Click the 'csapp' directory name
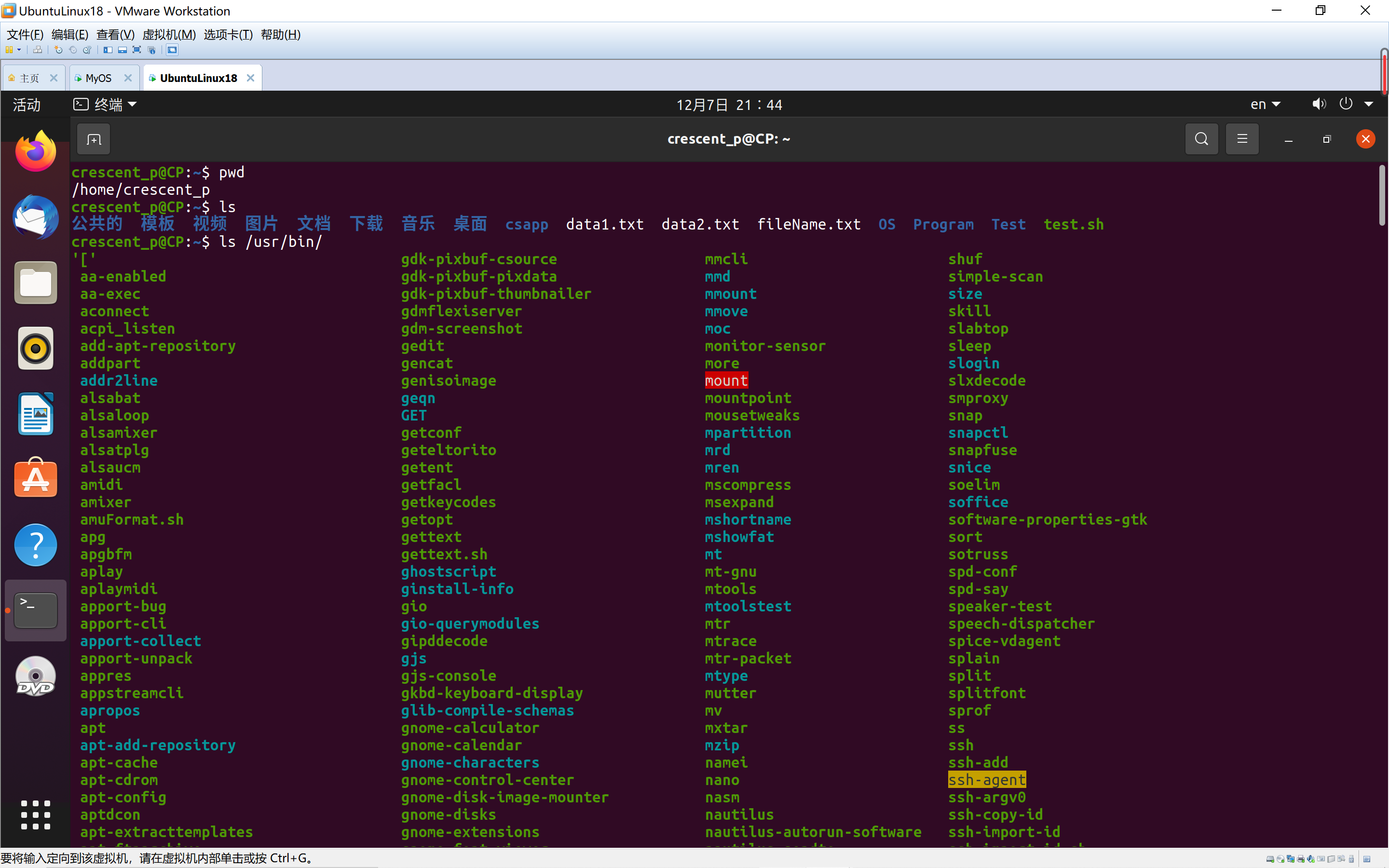Screen dimensions: 1389x868 pyautogui.click(x=526, y=224)
